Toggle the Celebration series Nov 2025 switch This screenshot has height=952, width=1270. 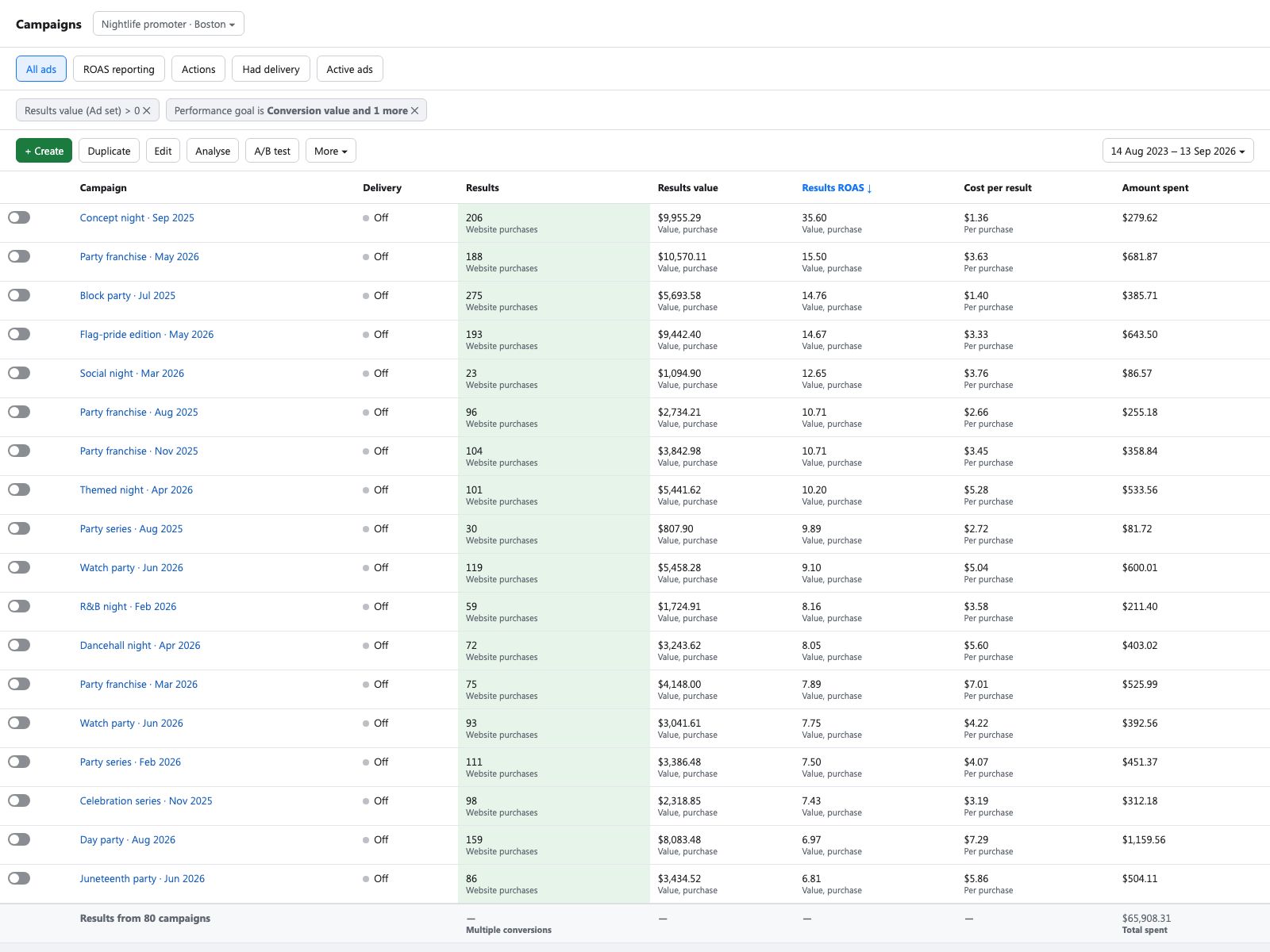click(19, 800)
